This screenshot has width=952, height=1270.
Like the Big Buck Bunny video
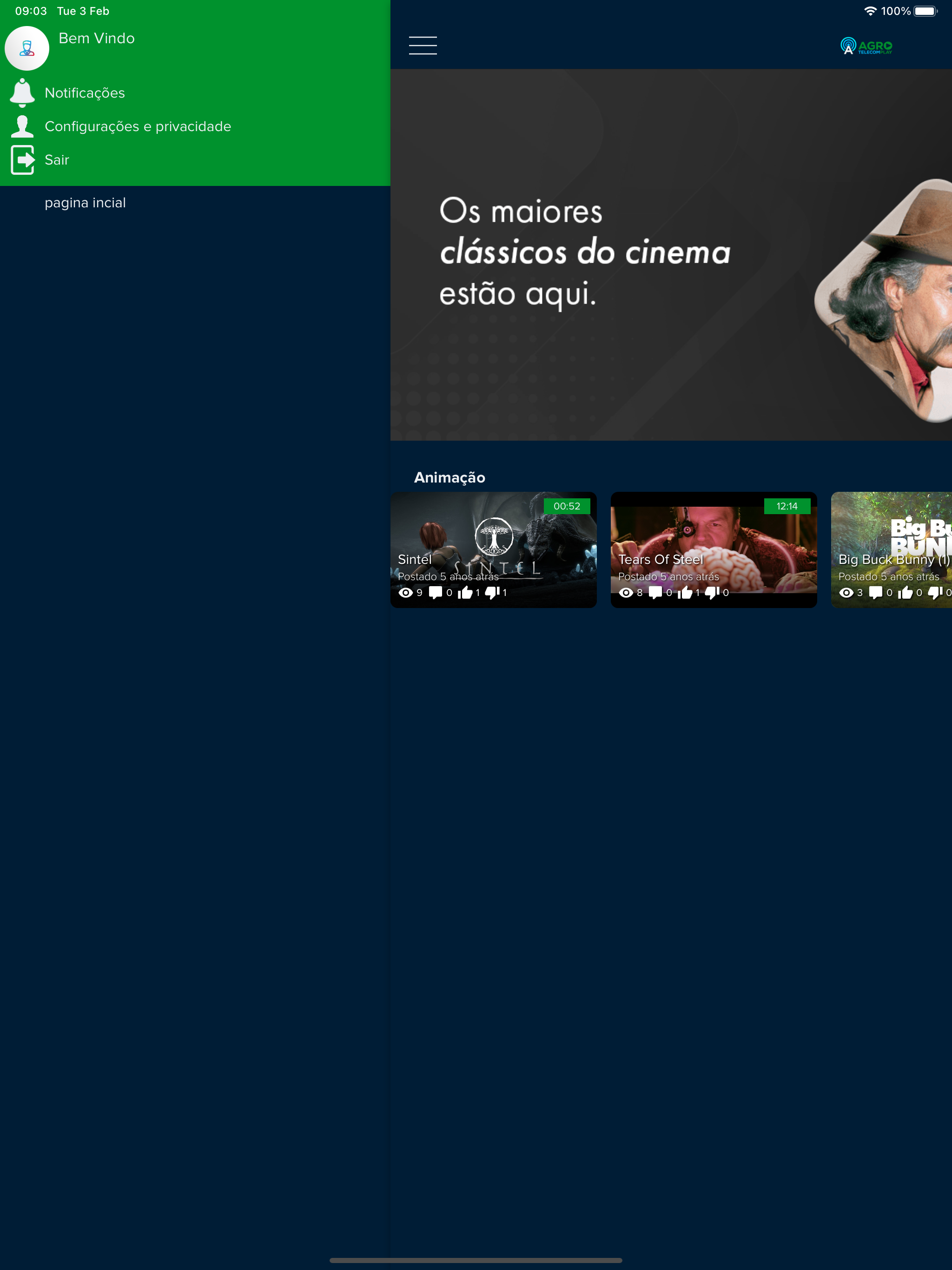(x=905, y=593)
